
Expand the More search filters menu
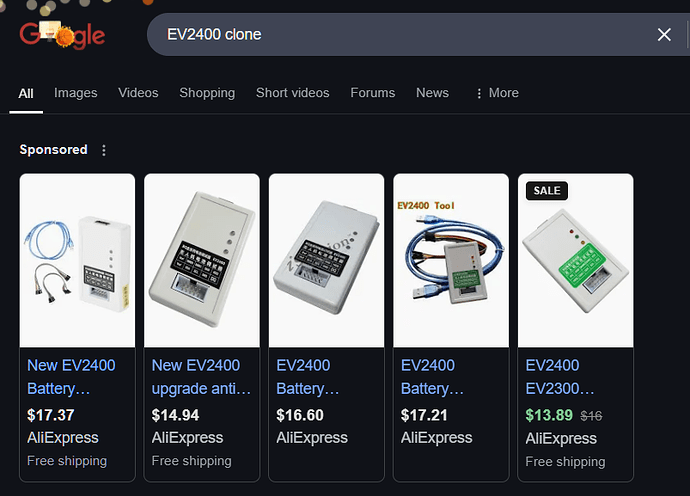(496, 93)
